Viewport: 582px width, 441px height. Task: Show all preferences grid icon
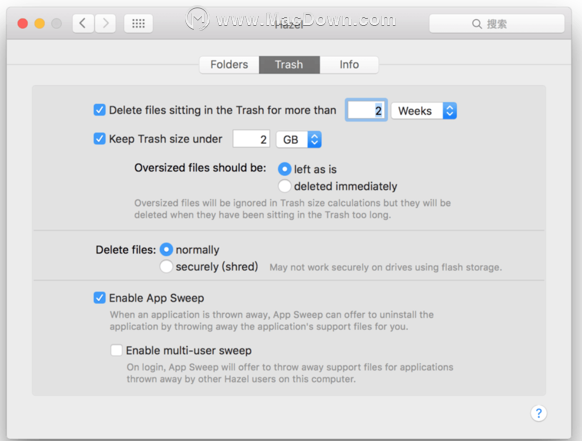coord(138,23)
